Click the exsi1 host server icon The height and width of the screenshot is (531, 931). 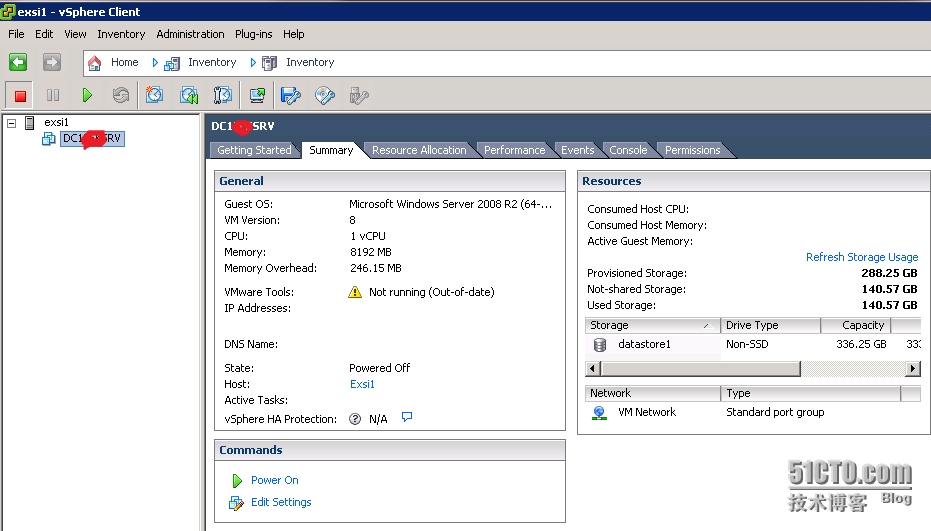pos(30,123)
